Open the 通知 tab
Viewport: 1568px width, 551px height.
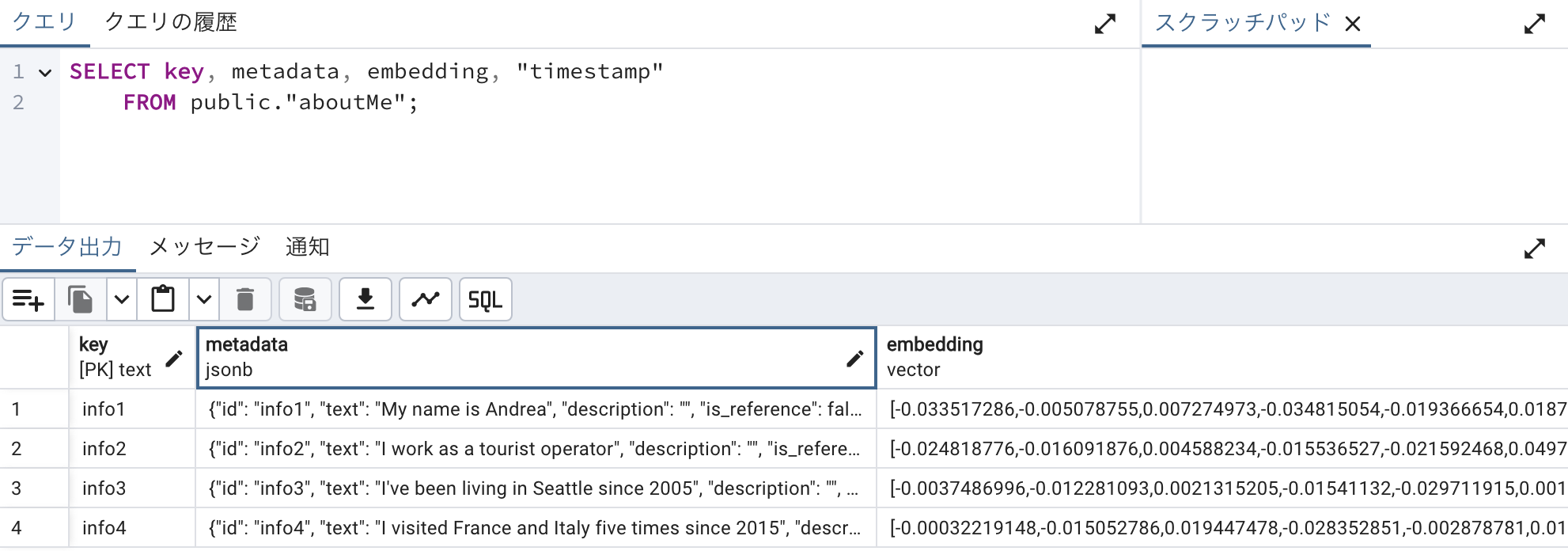tap(309, 247)
